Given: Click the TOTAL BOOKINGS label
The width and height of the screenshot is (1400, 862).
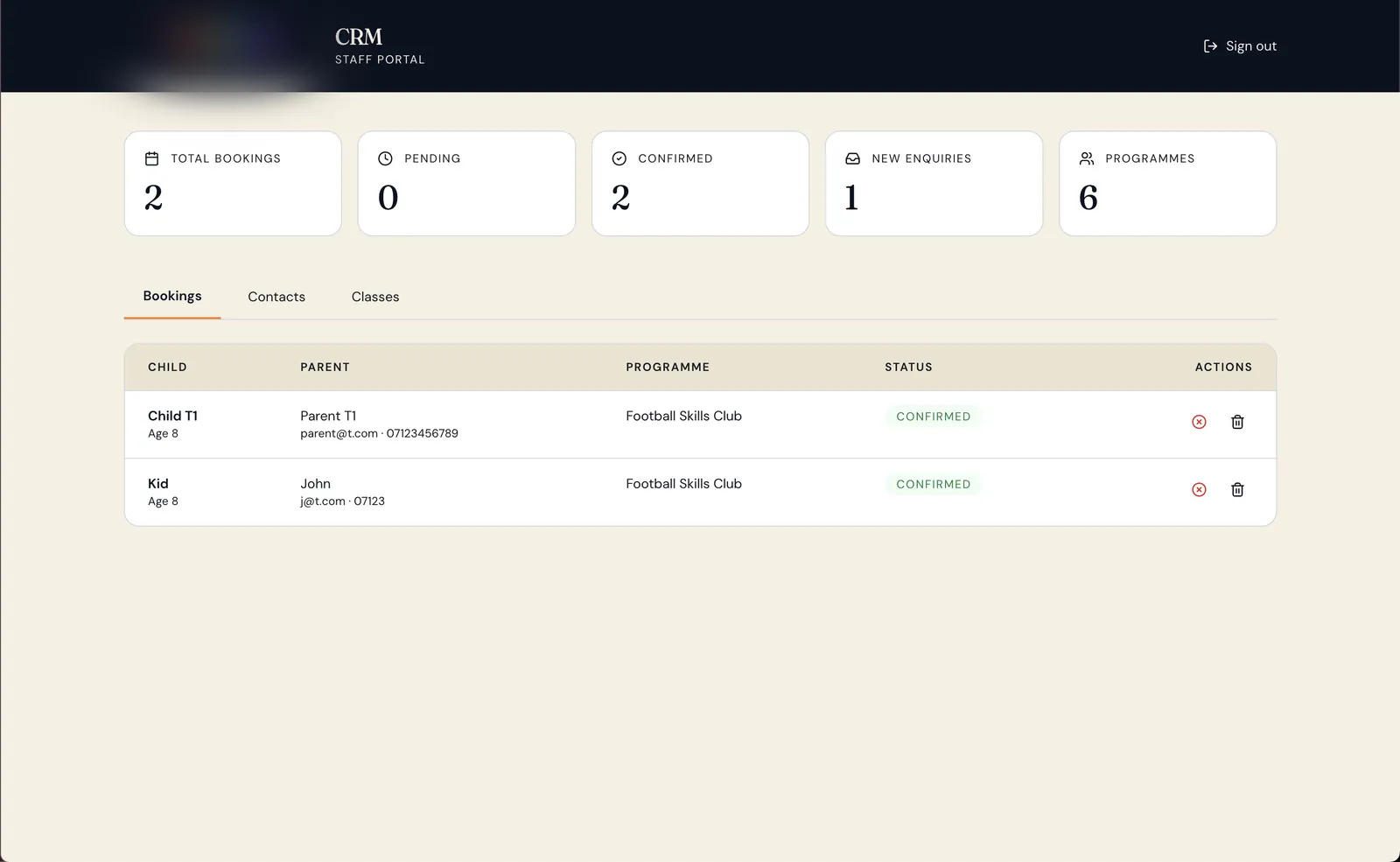Looking at the screenshot, I should click(x=226, y=158).
